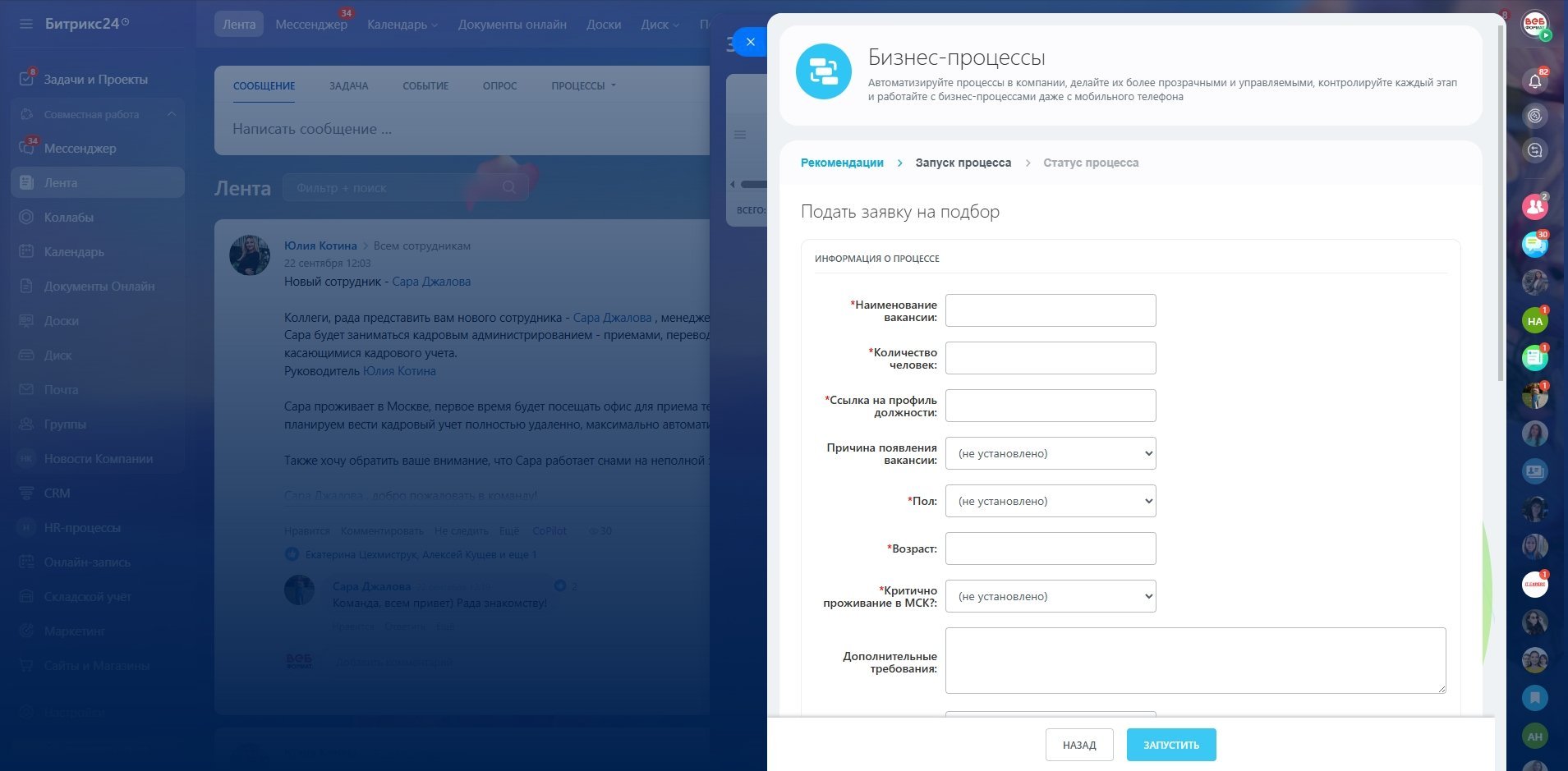Expand the ПРОЦЕССЫ dropdown in post form
This screenshot has height=771, width=1568.
coord(583,85)
